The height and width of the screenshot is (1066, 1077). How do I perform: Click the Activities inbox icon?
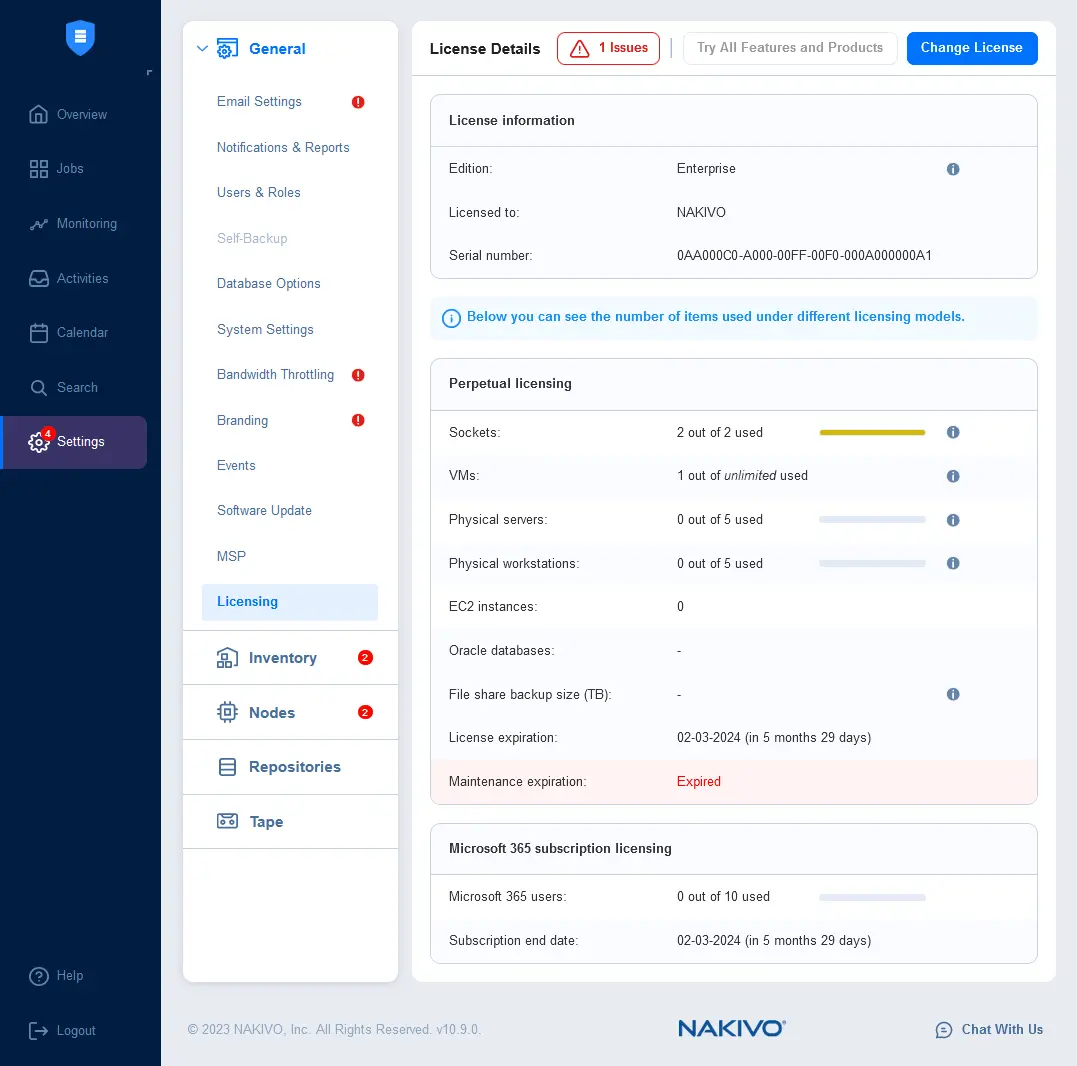click(x=38, y=278)
